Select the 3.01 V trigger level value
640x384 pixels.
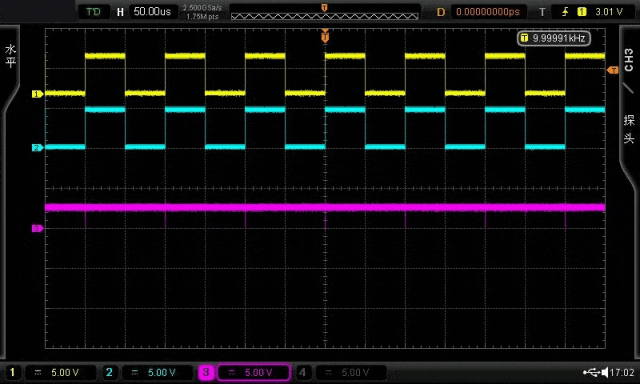[x=609, y=12]
